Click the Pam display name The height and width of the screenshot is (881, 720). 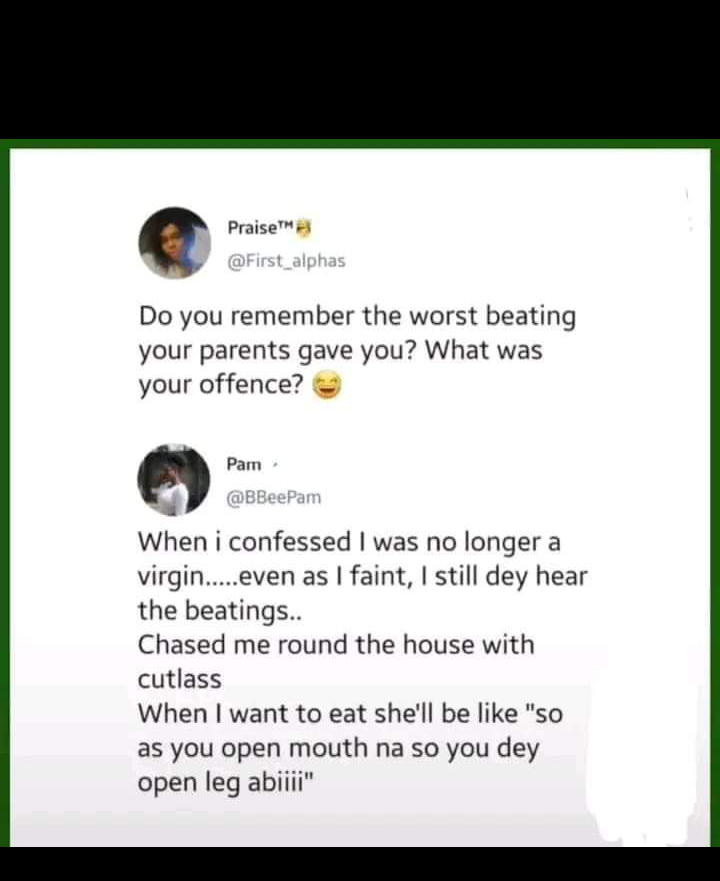(x=244, y=464)
